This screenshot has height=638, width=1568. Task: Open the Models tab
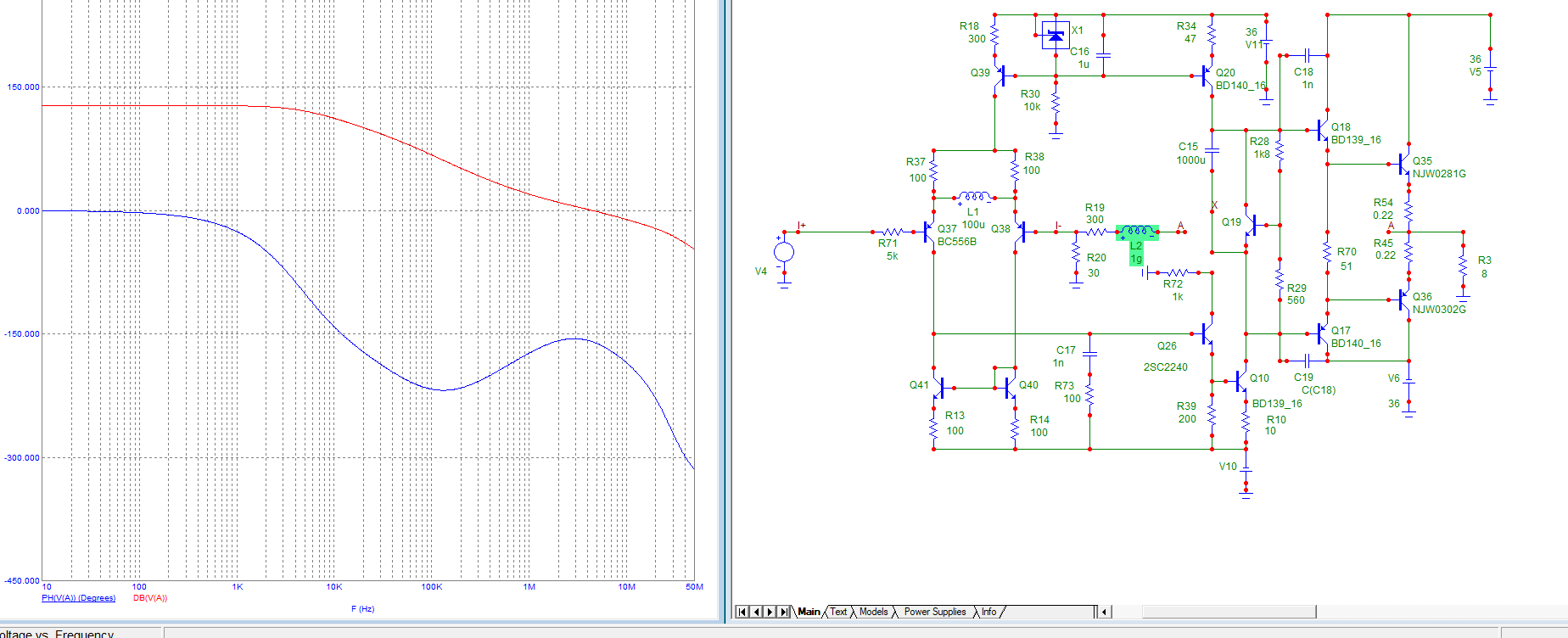tap(874, 612)
